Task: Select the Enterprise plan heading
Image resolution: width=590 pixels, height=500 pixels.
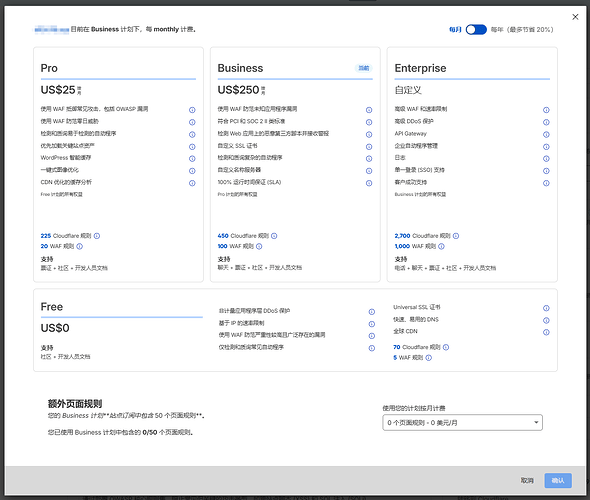Action: (420, 68)
